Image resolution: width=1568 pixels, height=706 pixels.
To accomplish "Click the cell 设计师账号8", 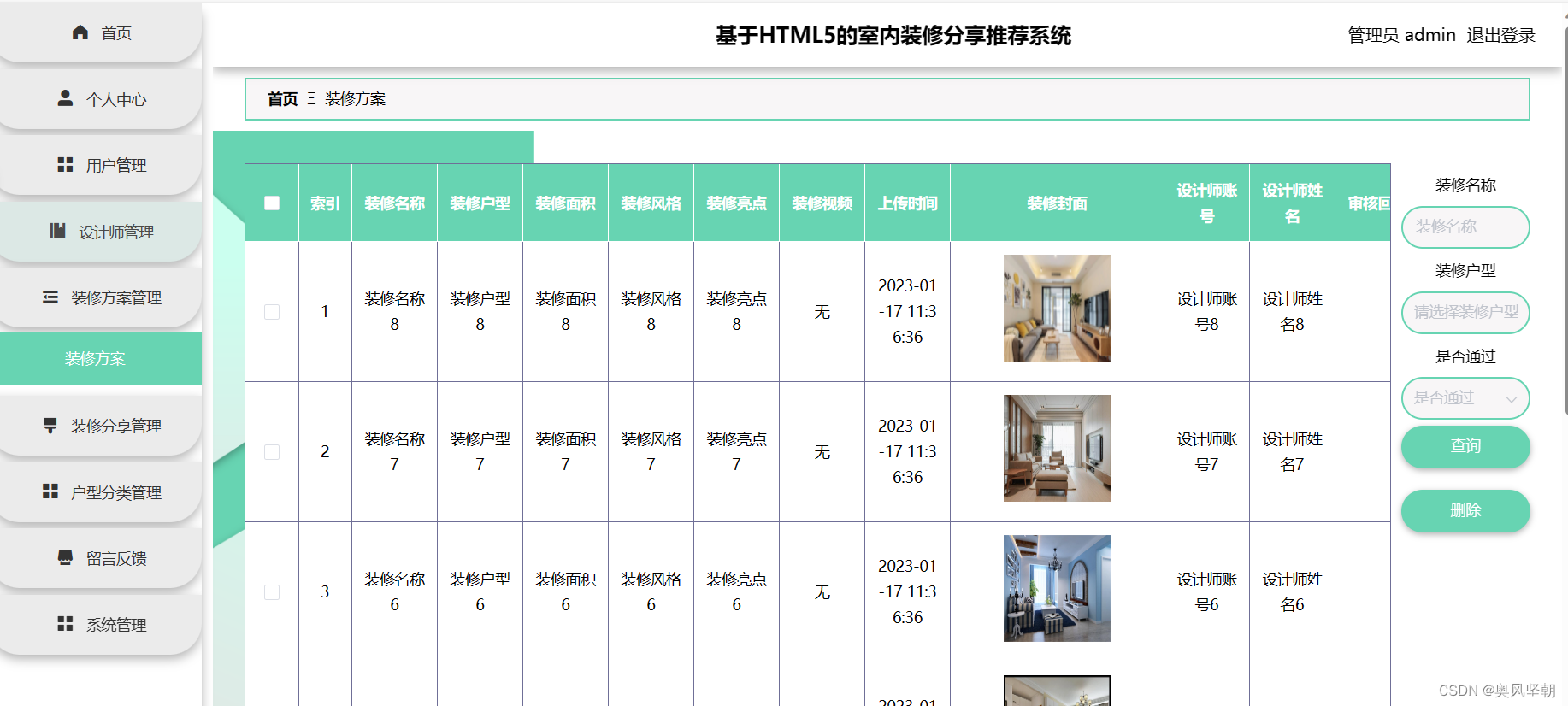I will 1206,311.
